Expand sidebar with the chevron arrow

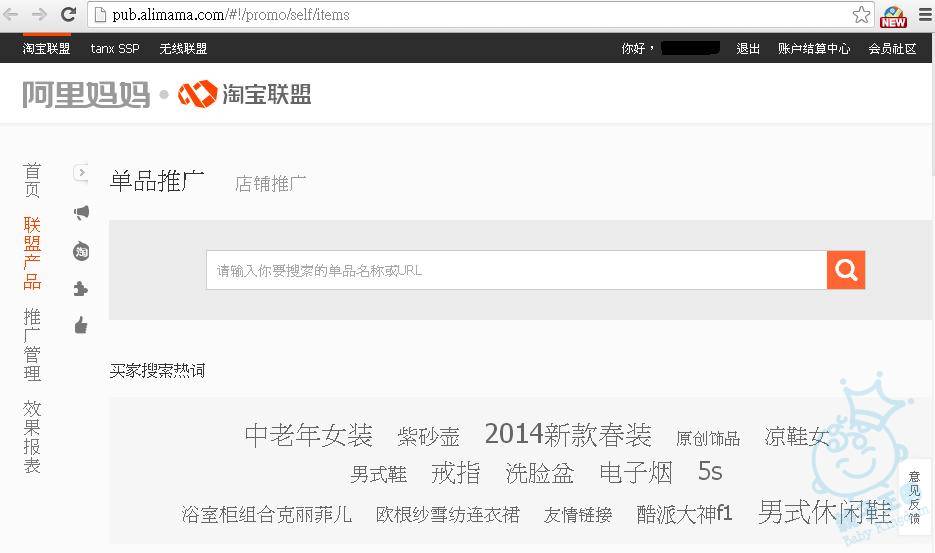tap(81, 172)
